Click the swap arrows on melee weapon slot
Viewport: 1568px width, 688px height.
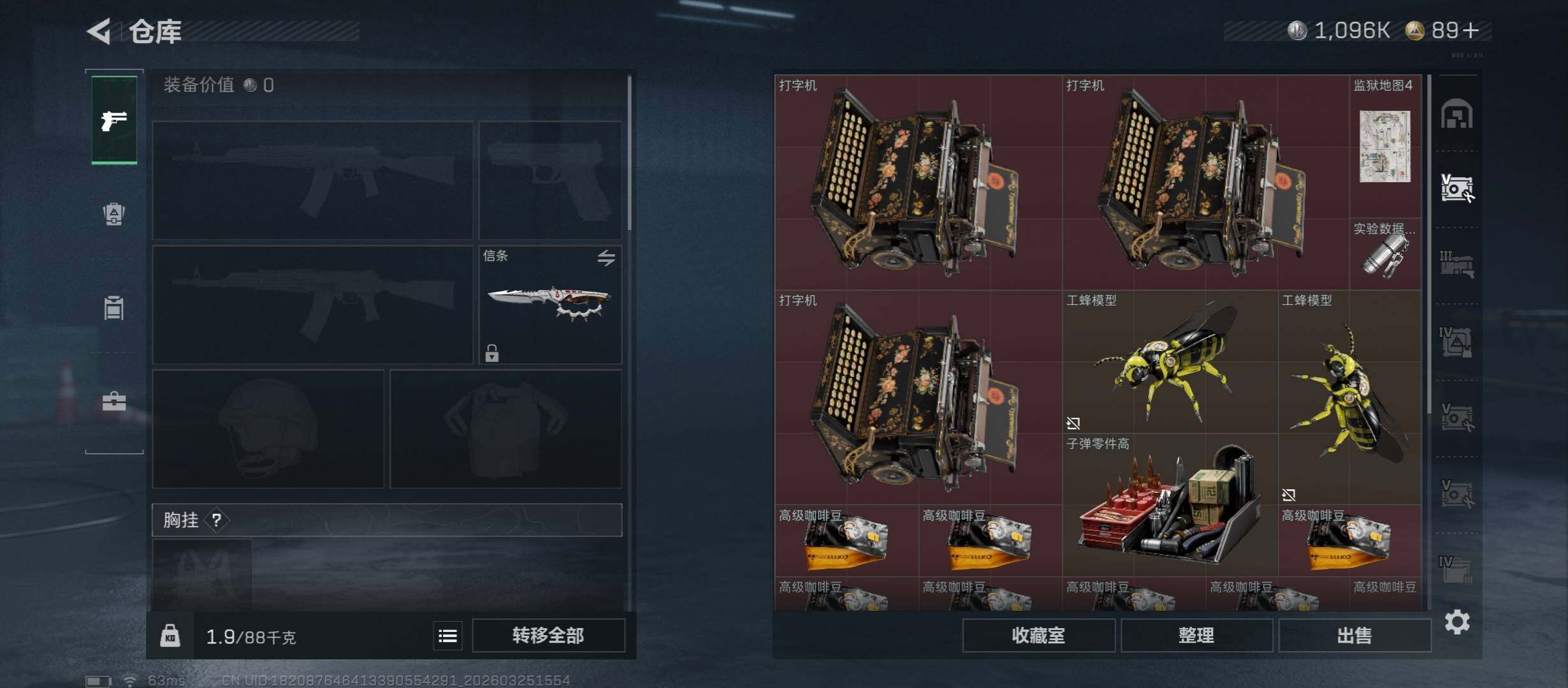coord(606,257)
